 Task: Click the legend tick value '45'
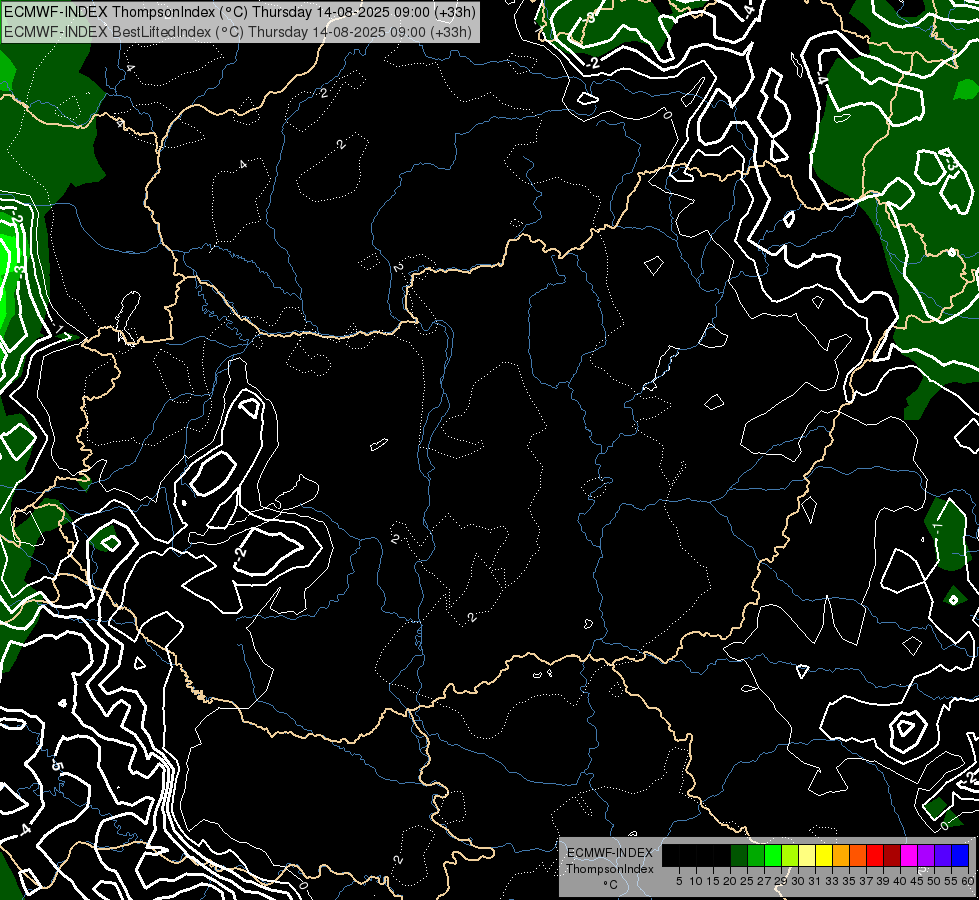point(917,881)
